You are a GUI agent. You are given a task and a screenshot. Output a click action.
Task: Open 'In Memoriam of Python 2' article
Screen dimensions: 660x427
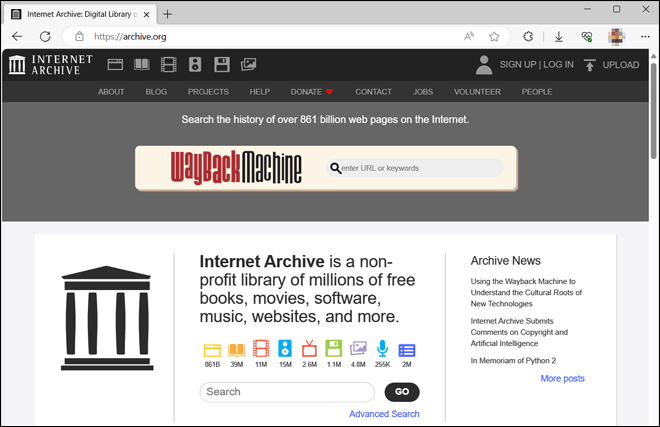coord(513,361)
